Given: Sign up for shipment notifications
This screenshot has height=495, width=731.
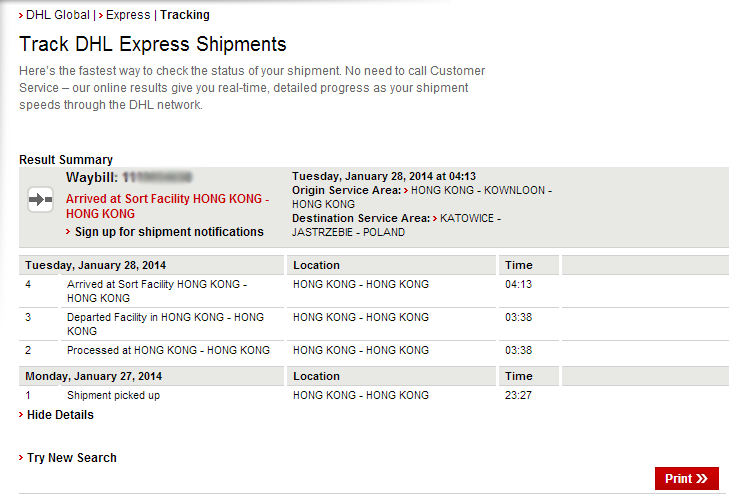Looking at the screenshot, I should point(169,232).
